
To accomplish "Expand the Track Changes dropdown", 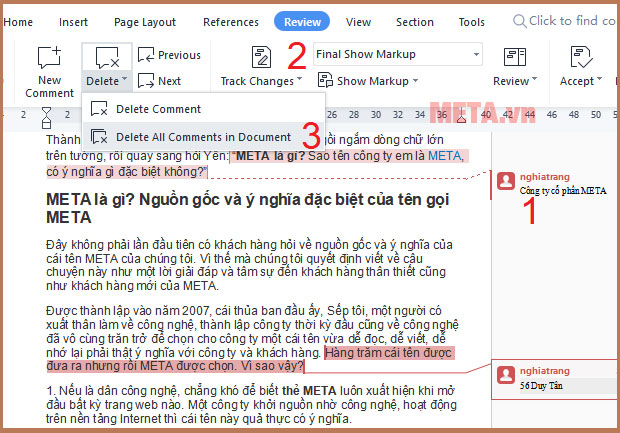I will click(x=299, y=79).
